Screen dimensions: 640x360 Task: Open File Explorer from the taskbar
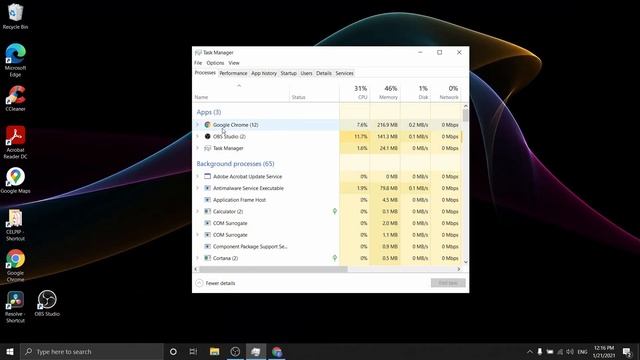coord(214,351)
